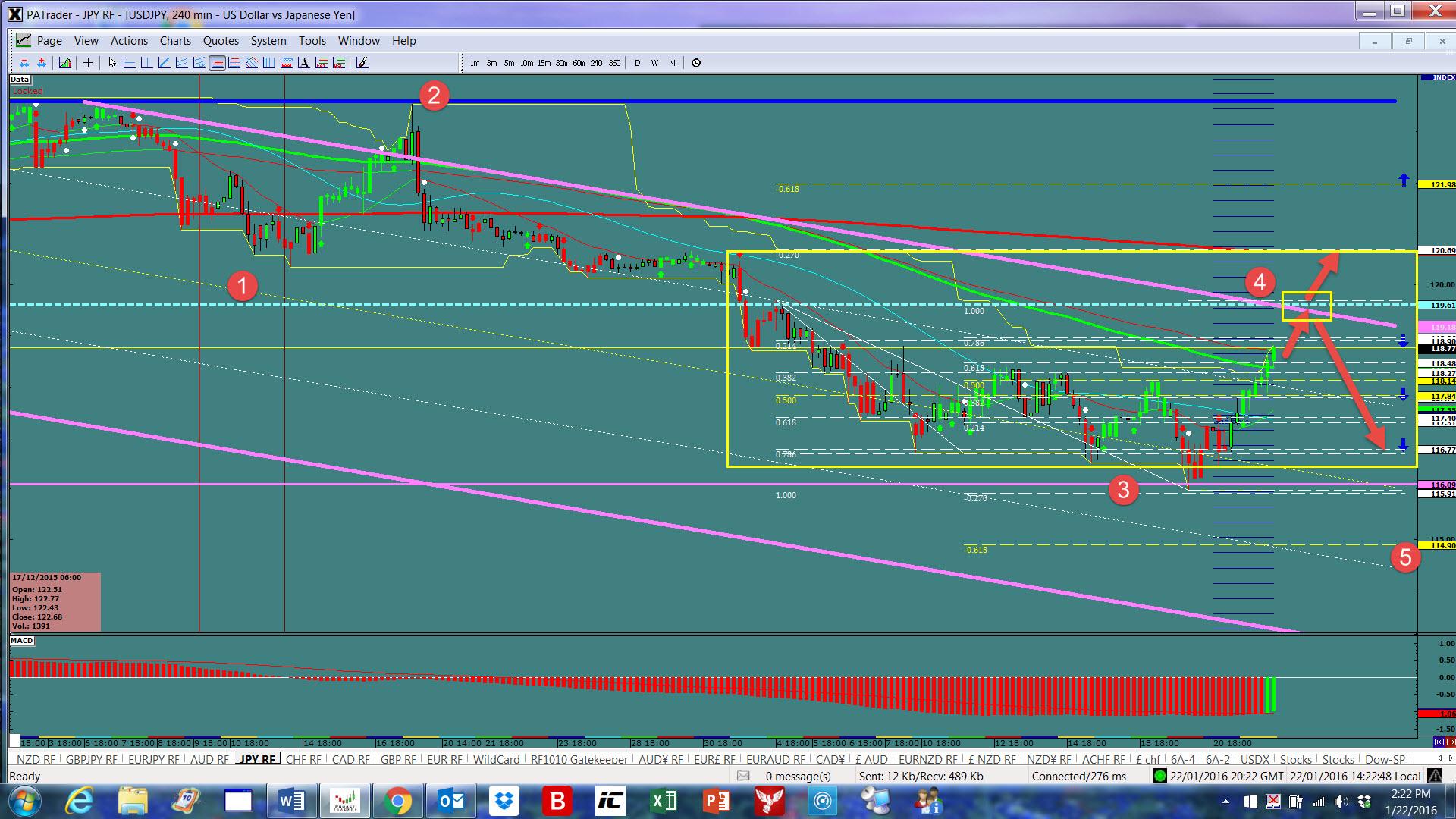
Task: Click the MACD indicator panel label
Action: click(x=22, y=641)
